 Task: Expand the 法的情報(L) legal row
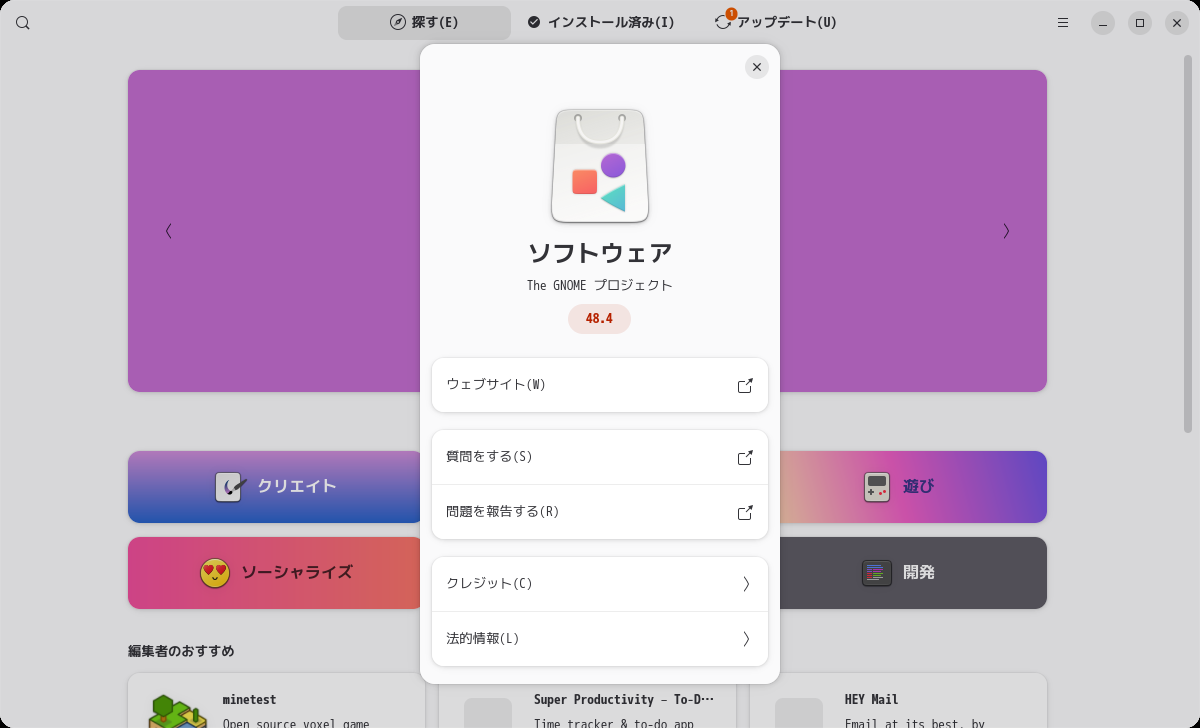click(600, 639)
